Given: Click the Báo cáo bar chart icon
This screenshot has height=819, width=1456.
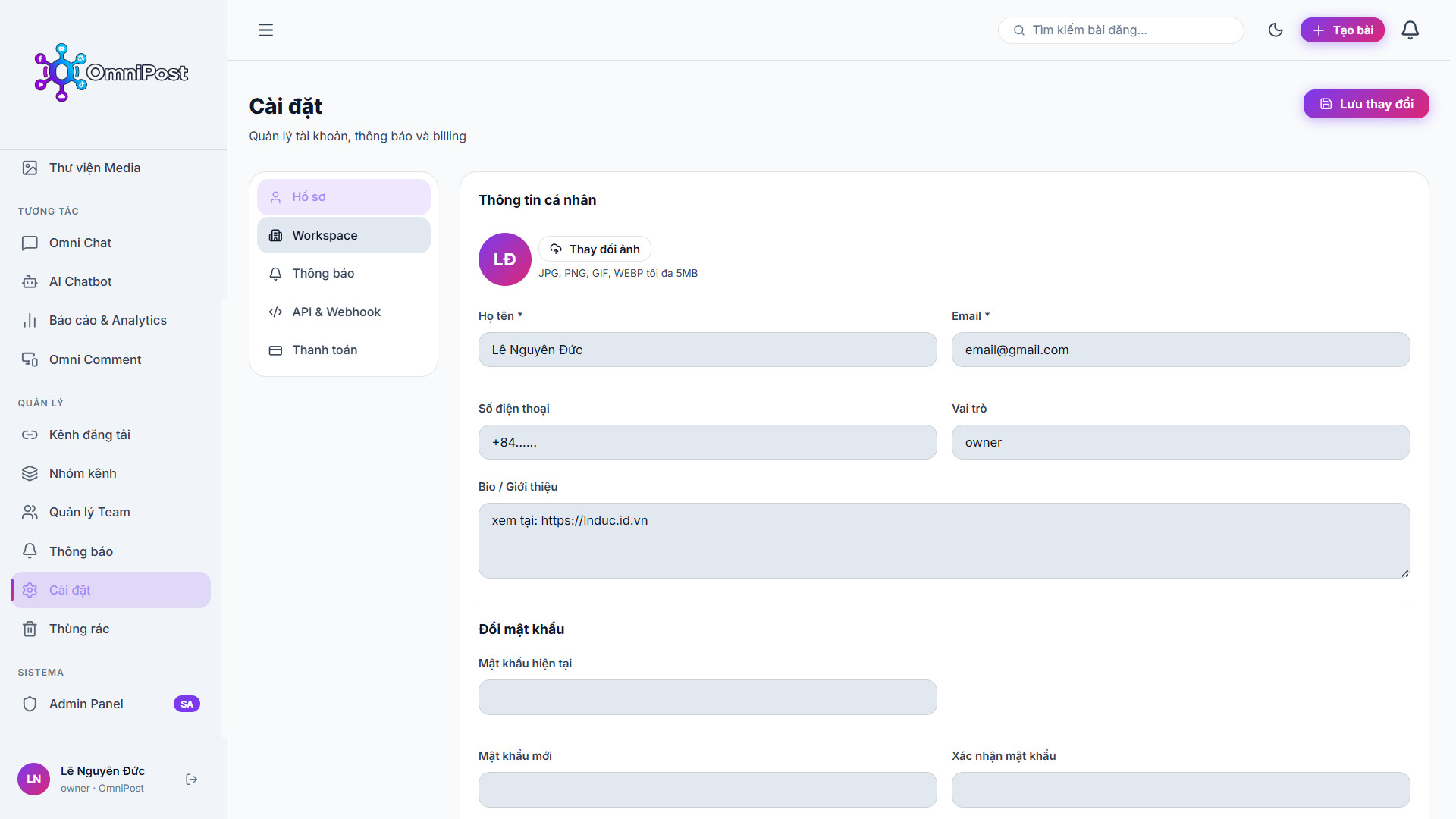Looking at the screenshot, I should 30,321.
